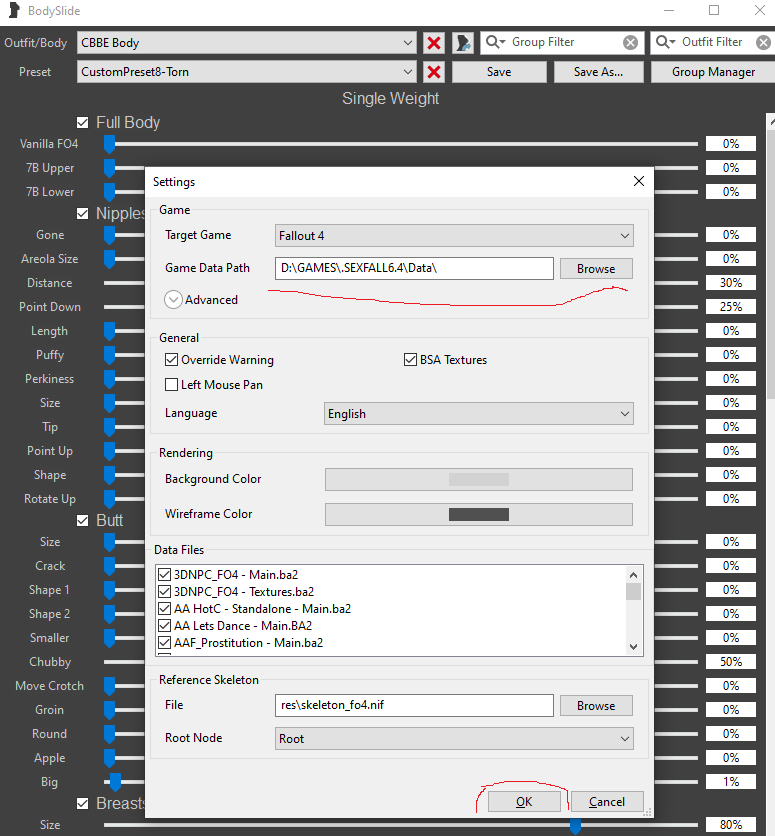The width and height of the screenshot is (775, 836).
Task: Click the Group Filter magnifier icon
Action: 495,43
